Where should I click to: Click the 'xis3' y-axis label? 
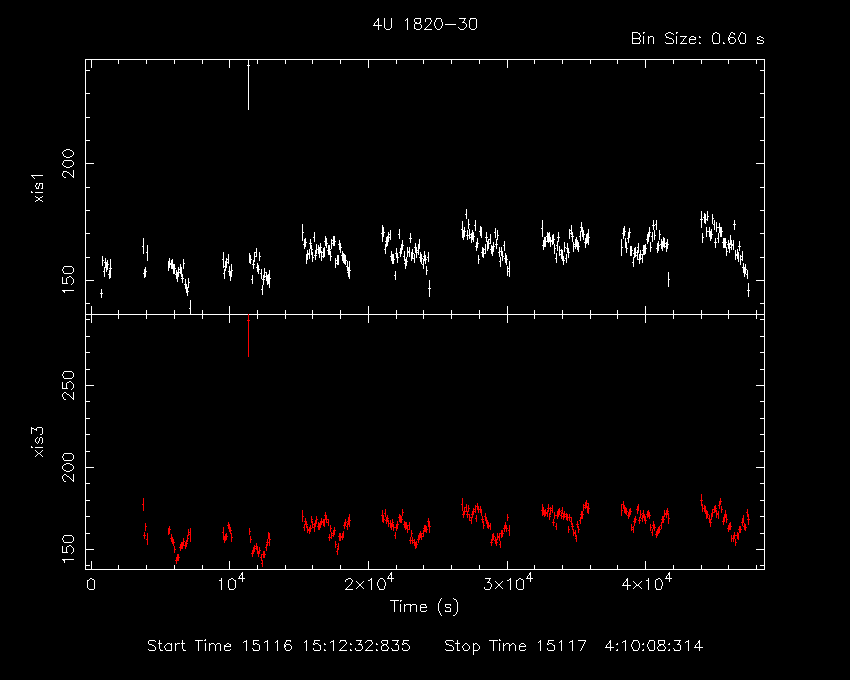tap(39, 442)
